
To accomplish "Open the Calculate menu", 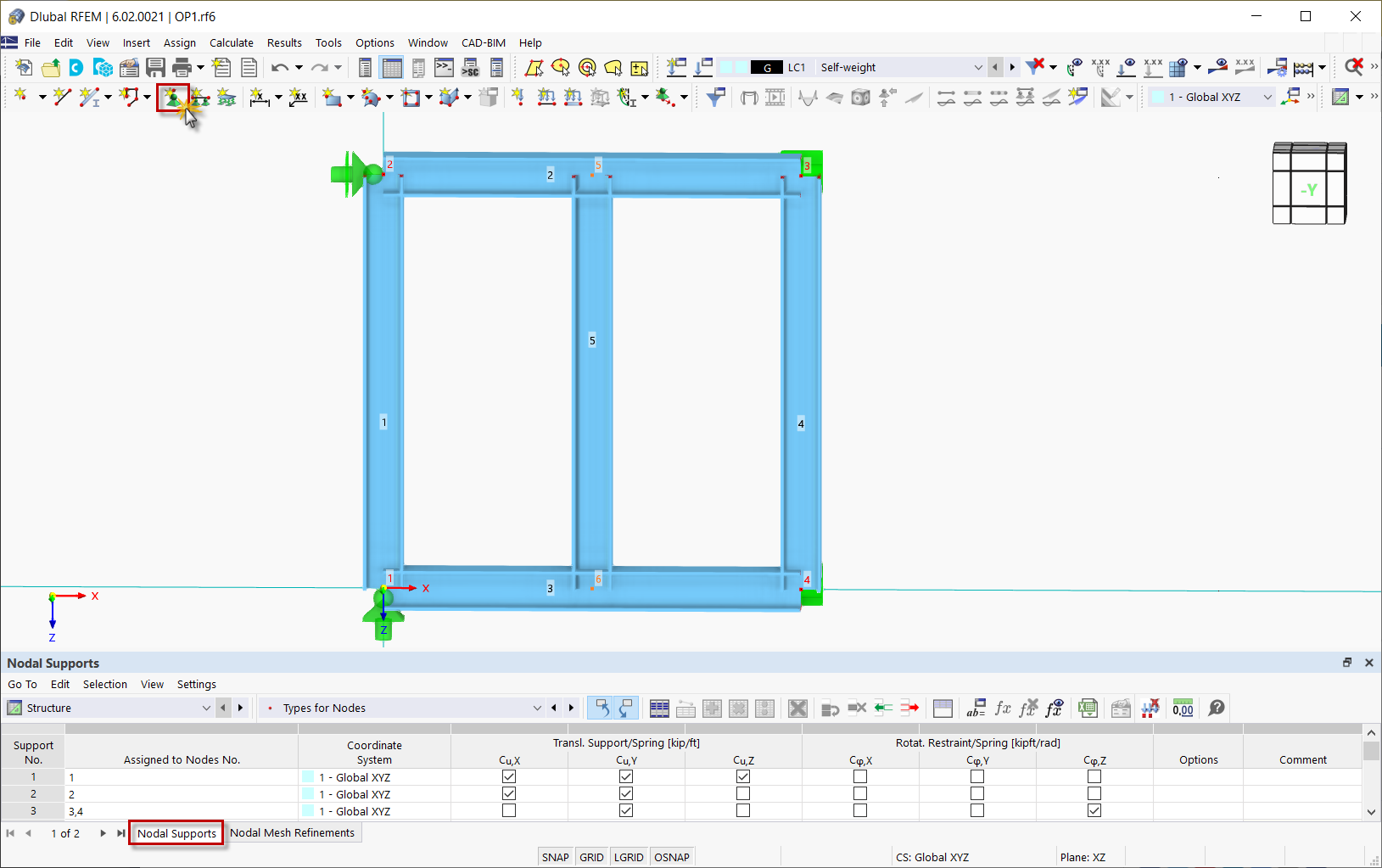I will point(231,42).
